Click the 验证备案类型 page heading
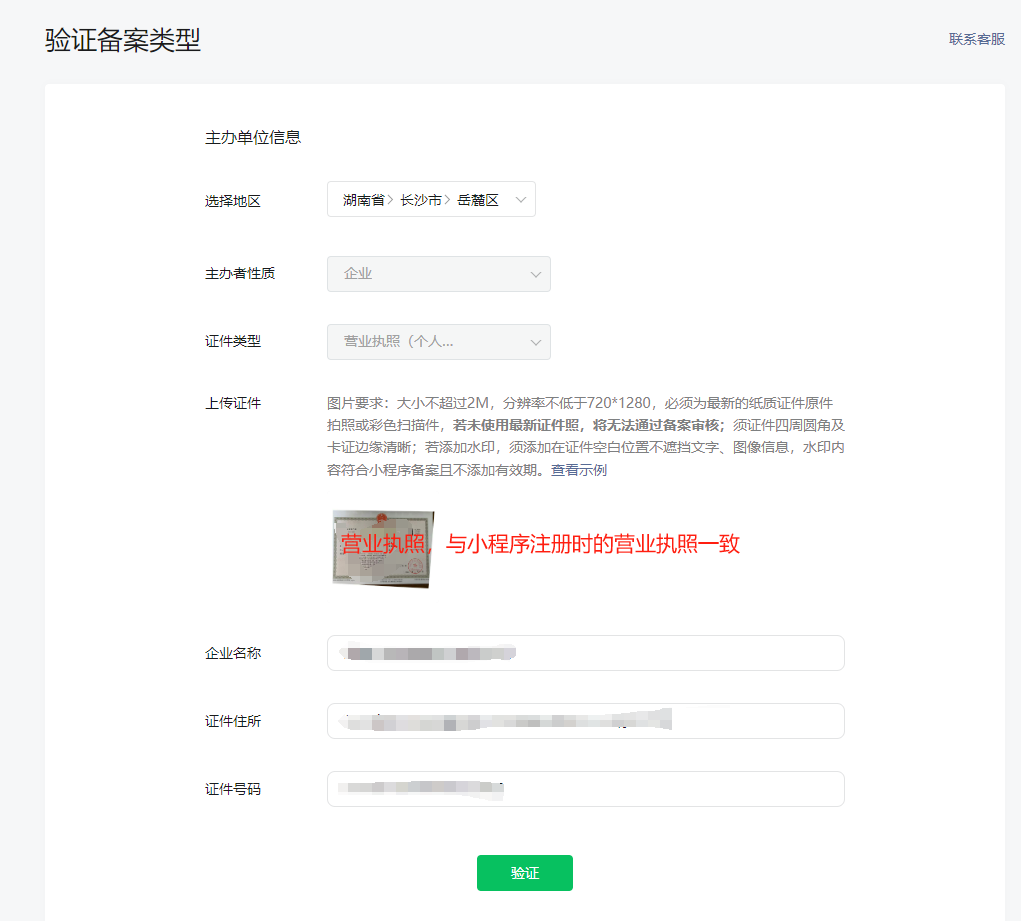The image size is (1021, 921). [x=123, y=41]
